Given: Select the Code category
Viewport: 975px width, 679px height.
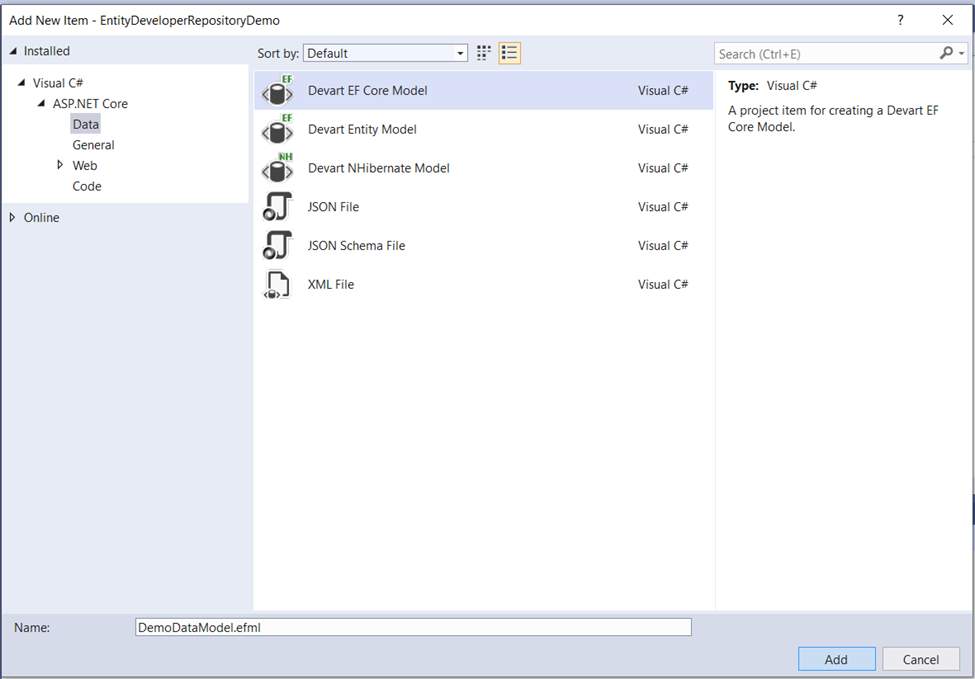Looking at the screenshot, I should pos(86,186).
